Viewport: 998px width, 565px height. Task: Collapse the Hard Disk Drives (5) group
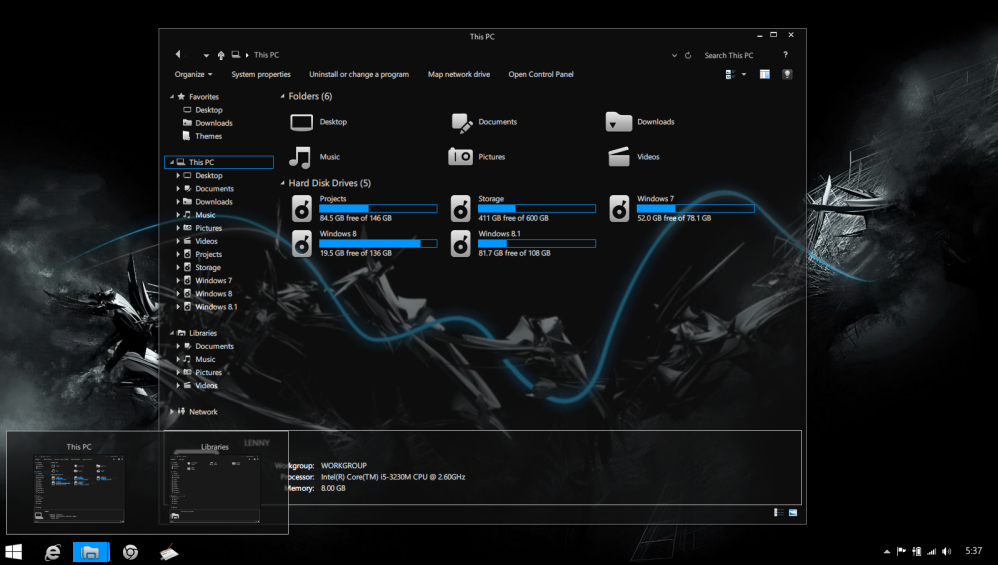pos(283,183)
